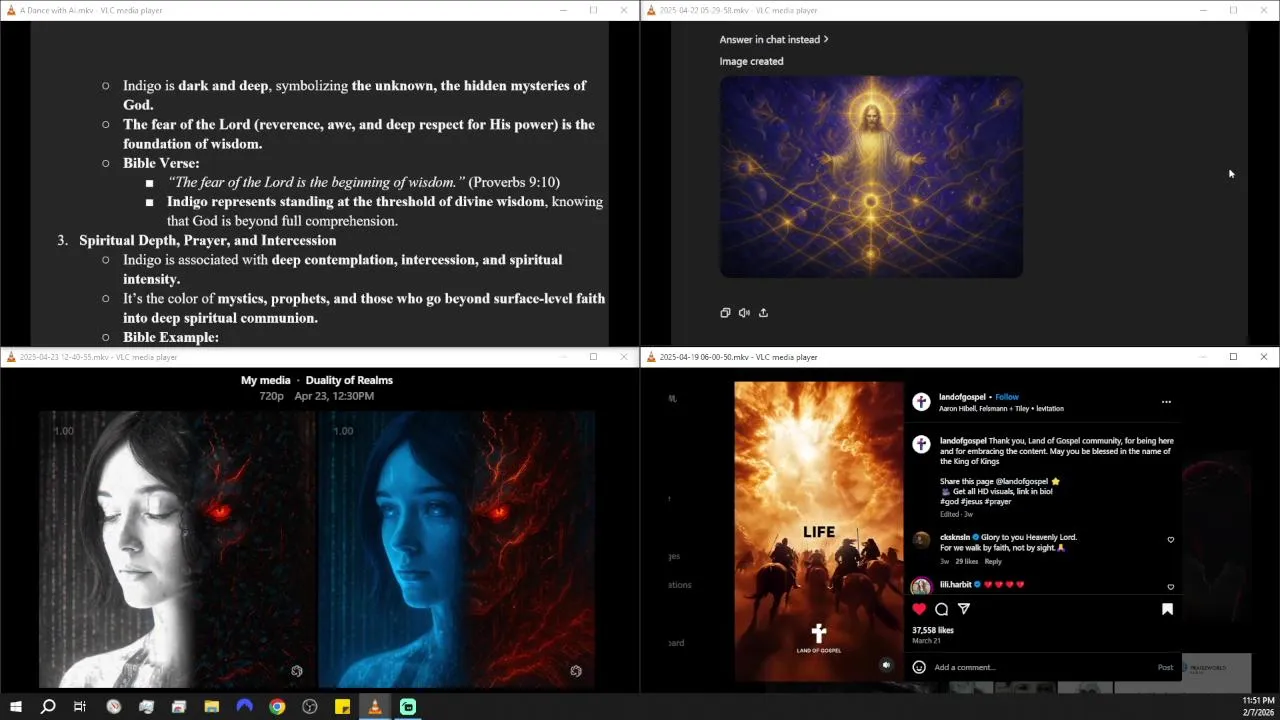Open the green app icon next to VLC
Viewport: 1280px width, 720px height.
click(408, 707)
